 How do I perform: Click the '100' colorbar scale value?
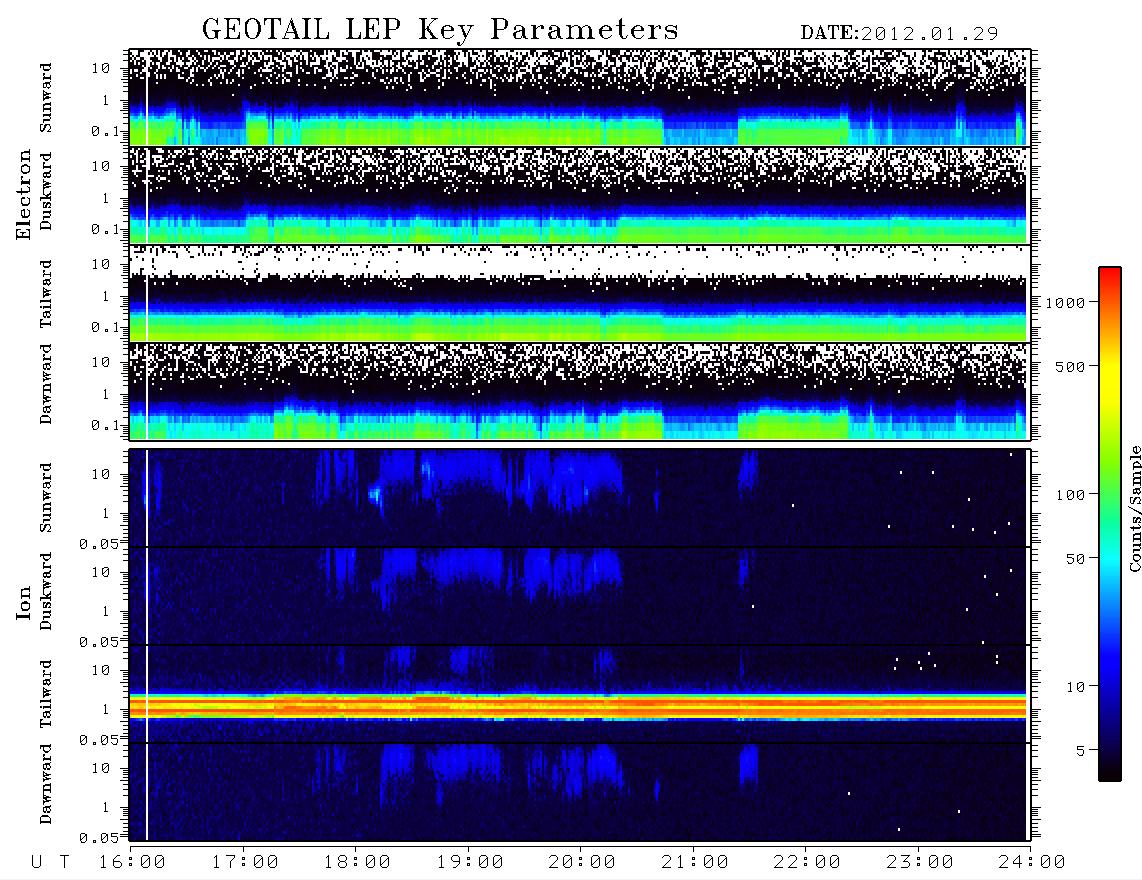coord(1070,495)
